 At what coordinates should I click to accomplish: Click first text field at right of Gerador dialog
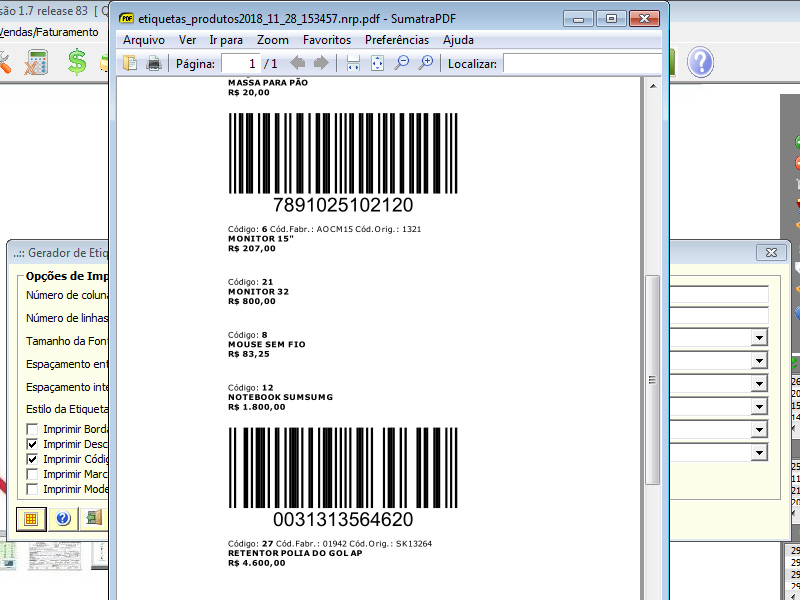click(718, 294)
